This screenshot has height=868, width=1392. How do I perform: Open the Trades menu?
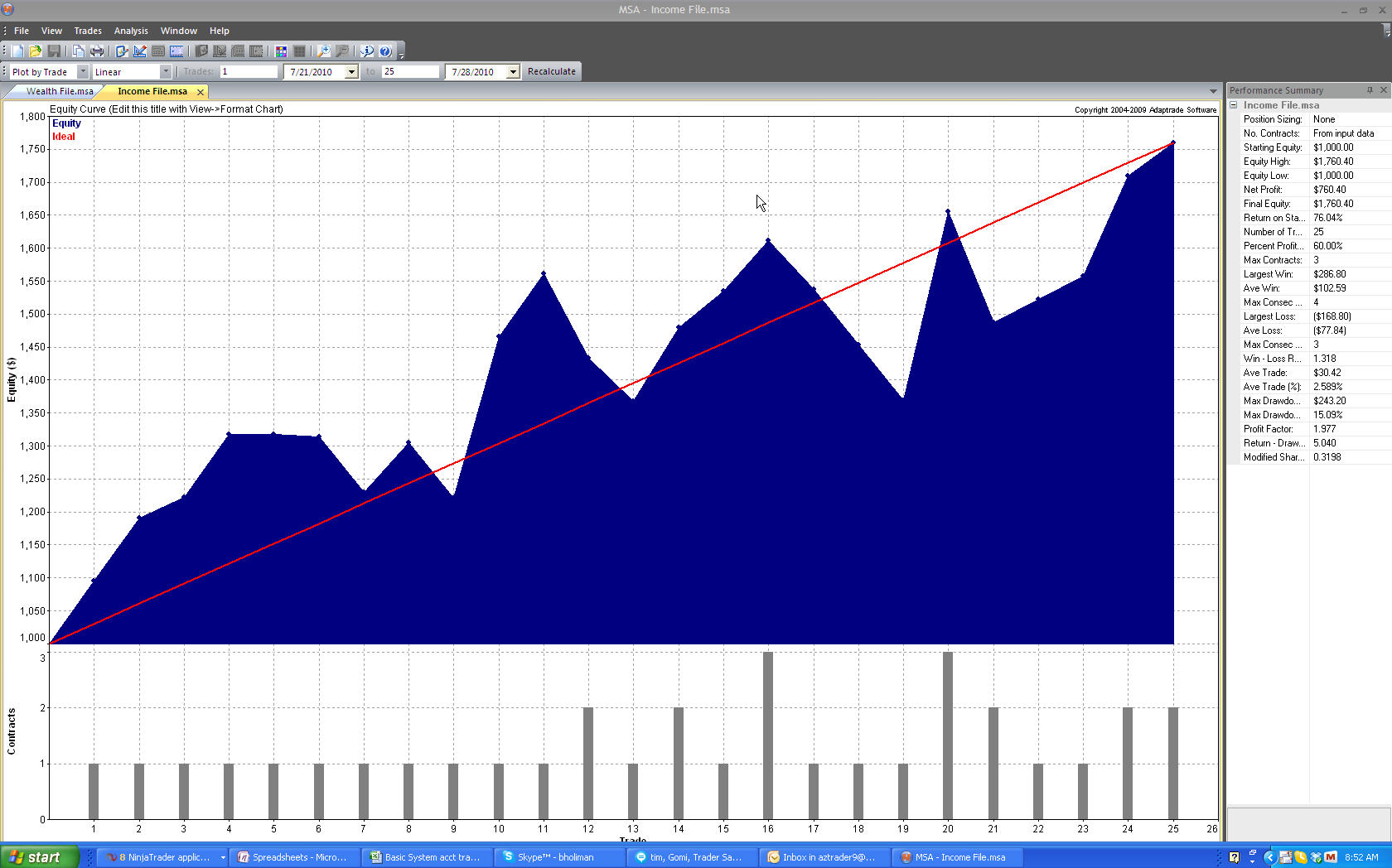(88, 31)
